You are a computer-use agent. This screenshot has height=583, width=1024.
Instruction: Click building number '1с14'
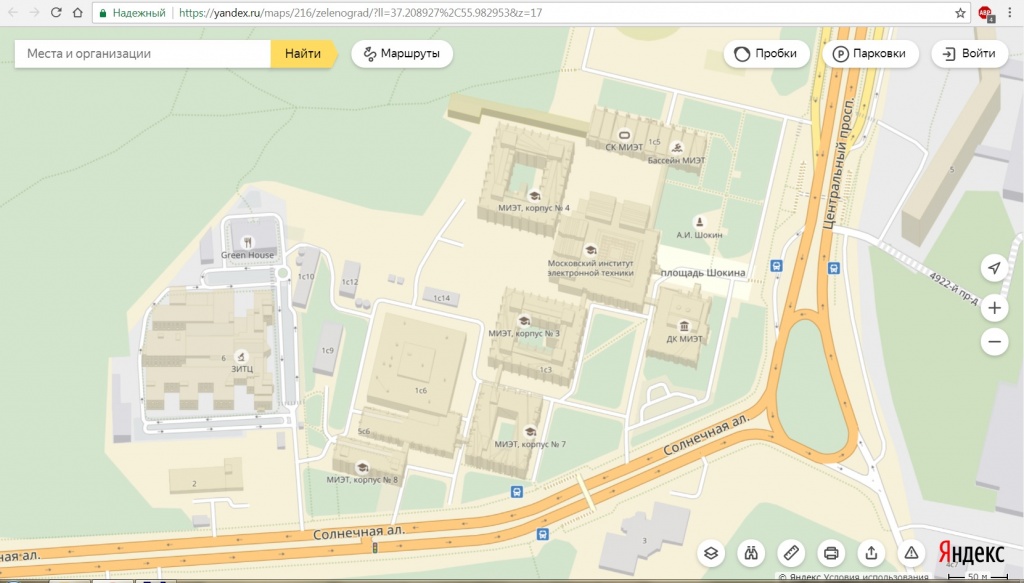[x=442, y=298]
